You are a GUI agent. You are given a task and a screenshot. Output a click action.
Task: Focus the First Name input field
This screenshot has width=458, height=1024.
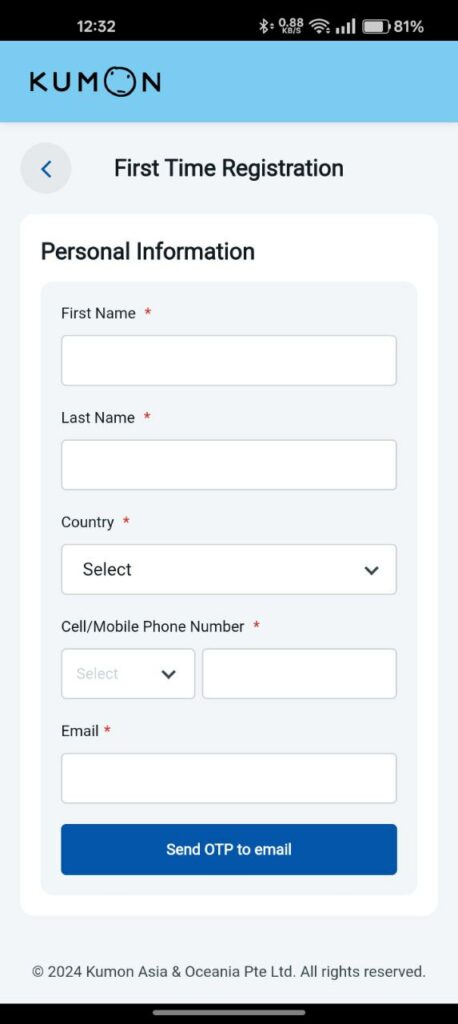229,360
